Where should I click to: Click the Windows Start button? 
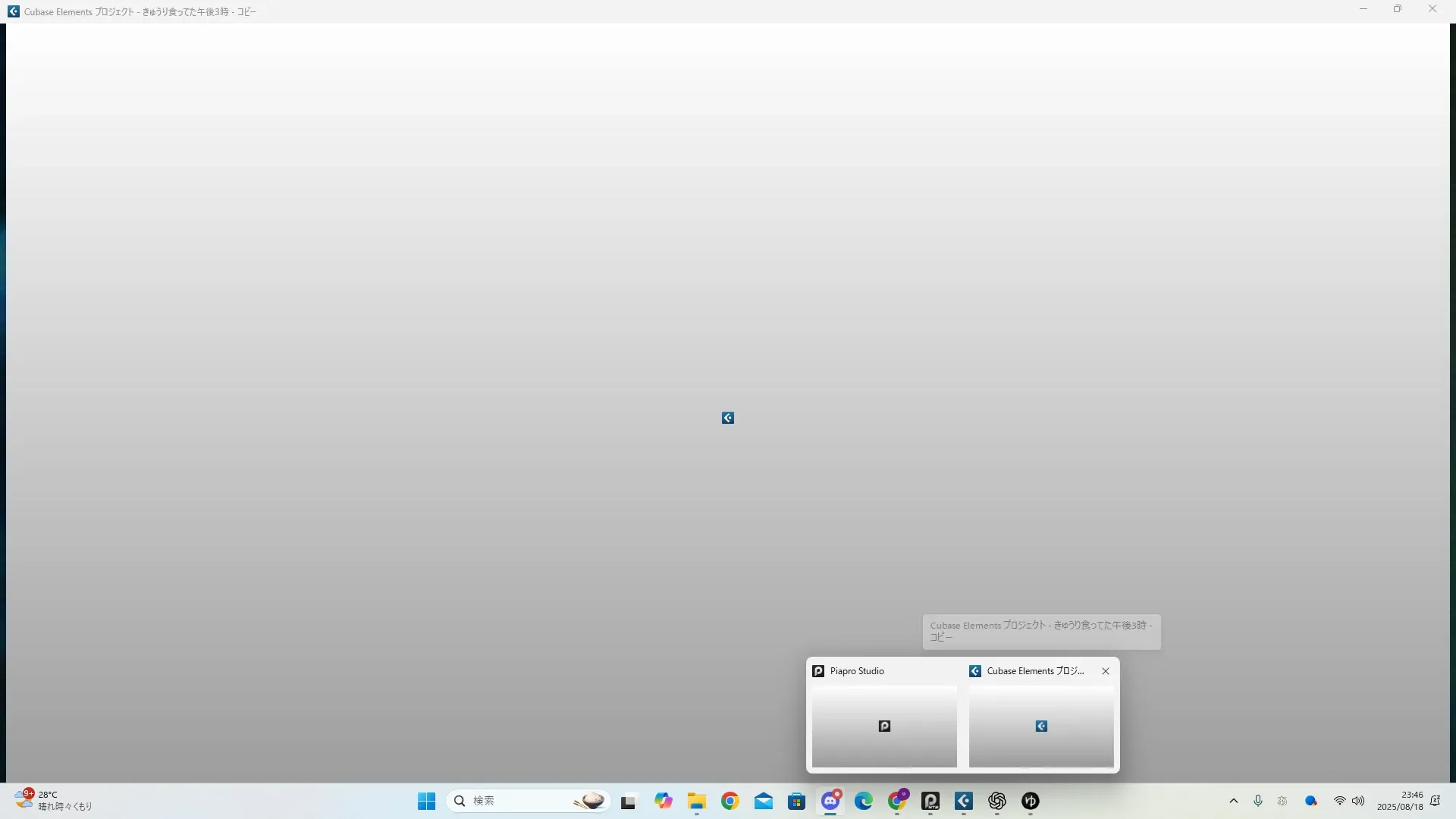coord(427,801)
